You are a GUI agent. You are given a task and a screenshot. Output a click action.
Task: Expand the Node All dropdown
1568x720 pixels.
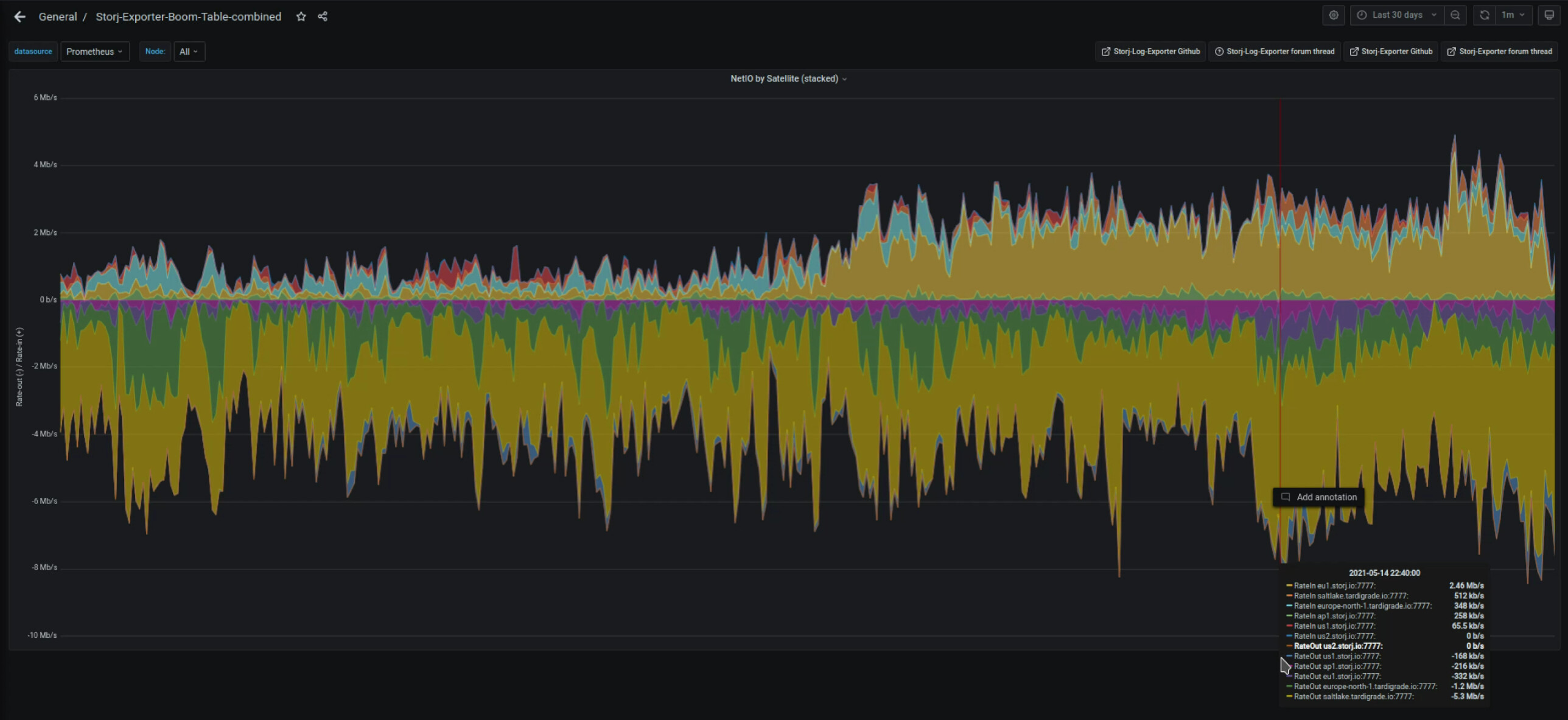[x=189, y=52]
